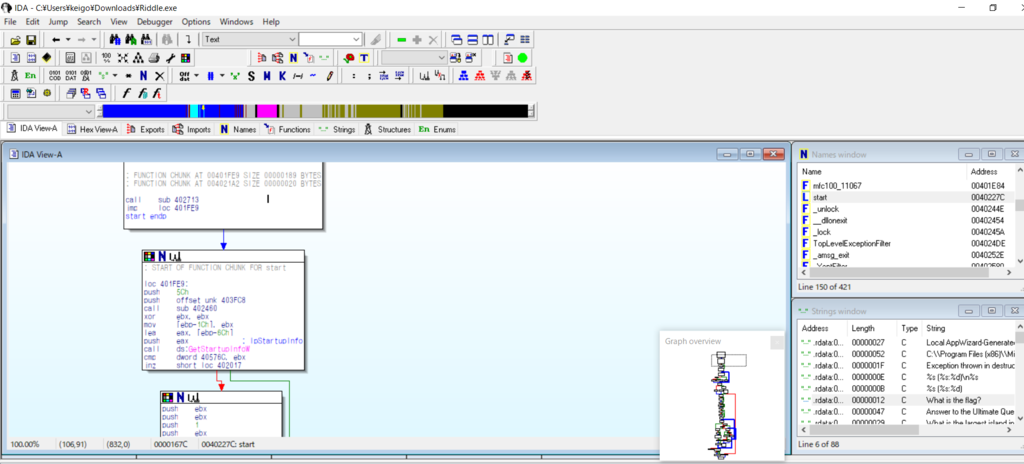Viewport: 1024px width, 464px height.
Task: Click the printer icon in toolbar
Action: [x=154, y=58]
